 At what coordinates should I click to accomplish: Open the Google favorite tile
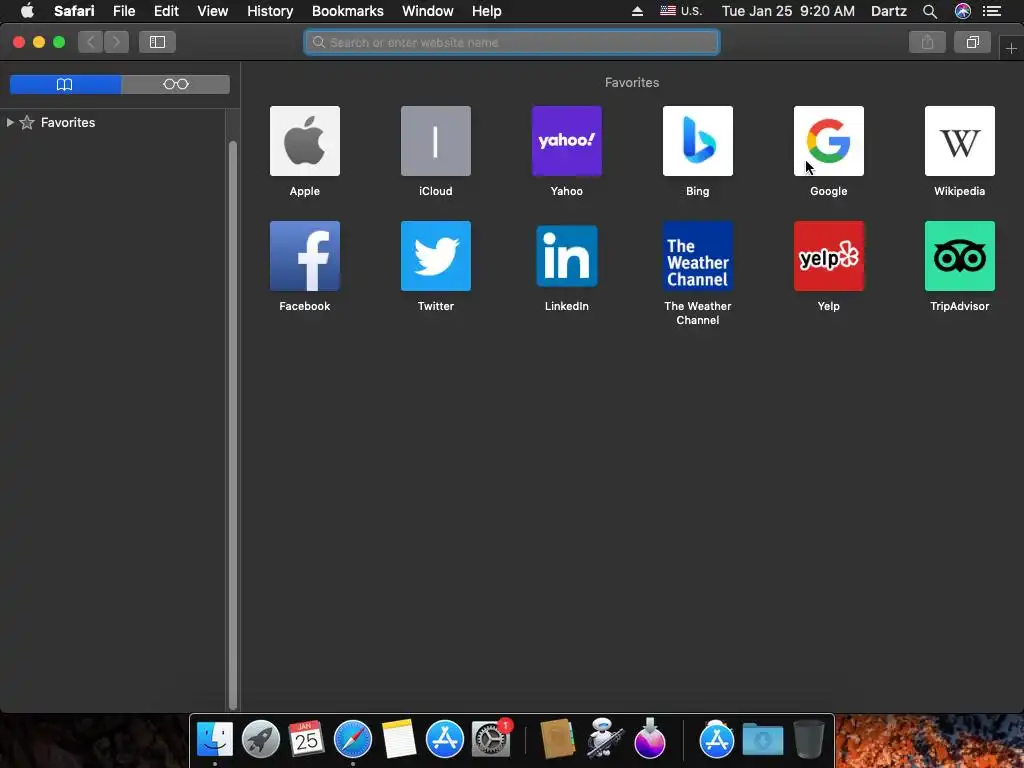[829, 141]
